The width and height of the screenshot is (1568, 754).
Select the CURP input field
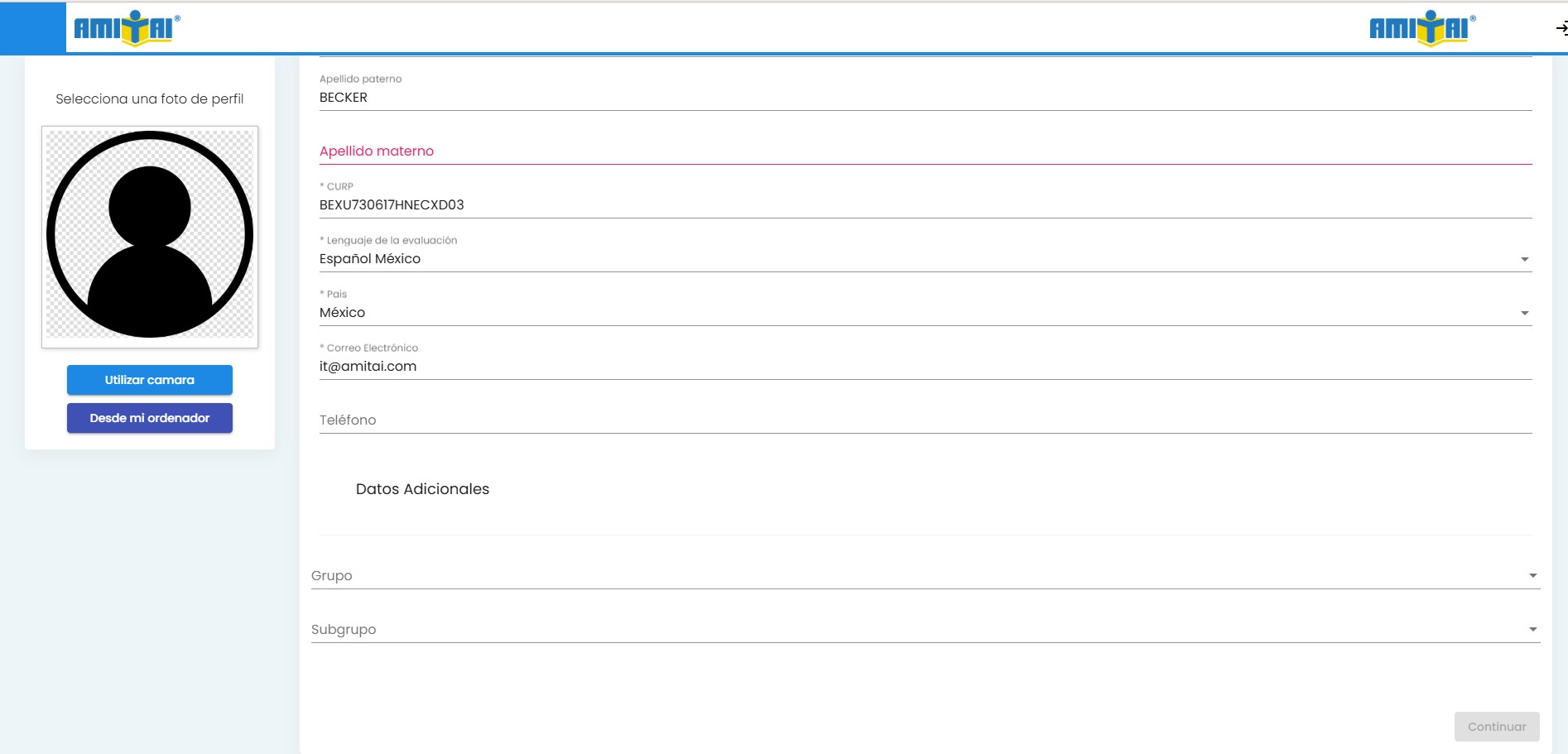(x=924, y=205)
